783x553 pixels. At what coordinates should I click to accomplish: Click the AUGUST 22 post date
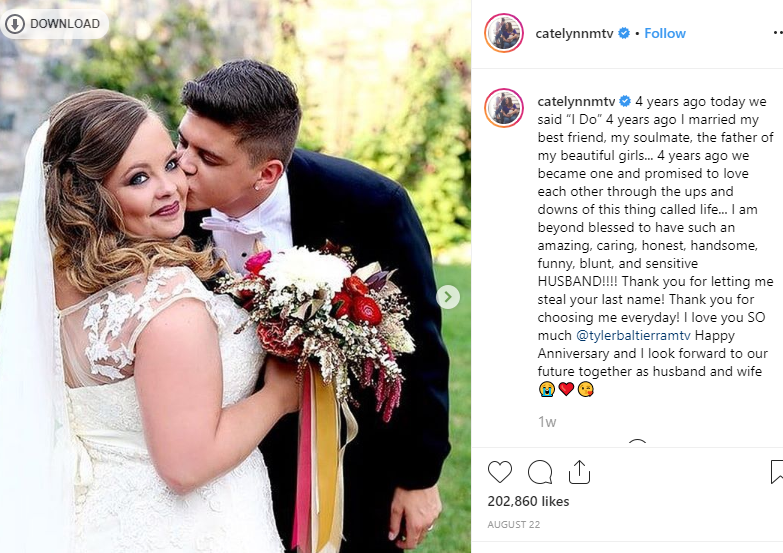(514, 525)
